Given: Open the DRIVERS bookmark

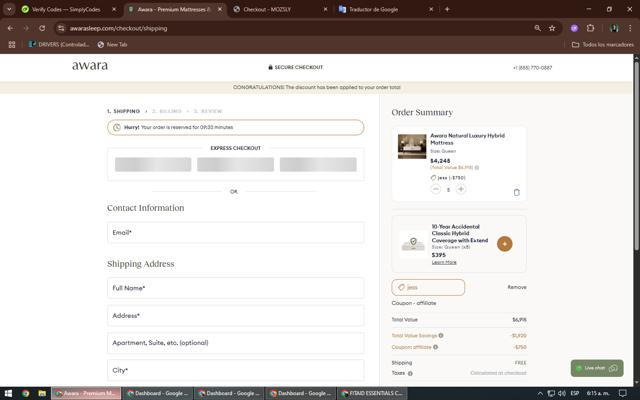Looking at the screenshot, I should [59, 44].
